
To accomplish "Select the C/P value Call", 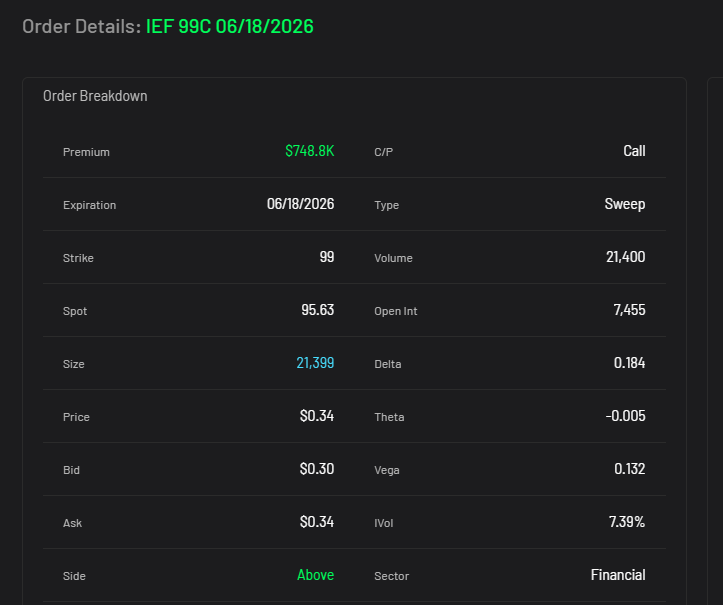I will [634, 151].
